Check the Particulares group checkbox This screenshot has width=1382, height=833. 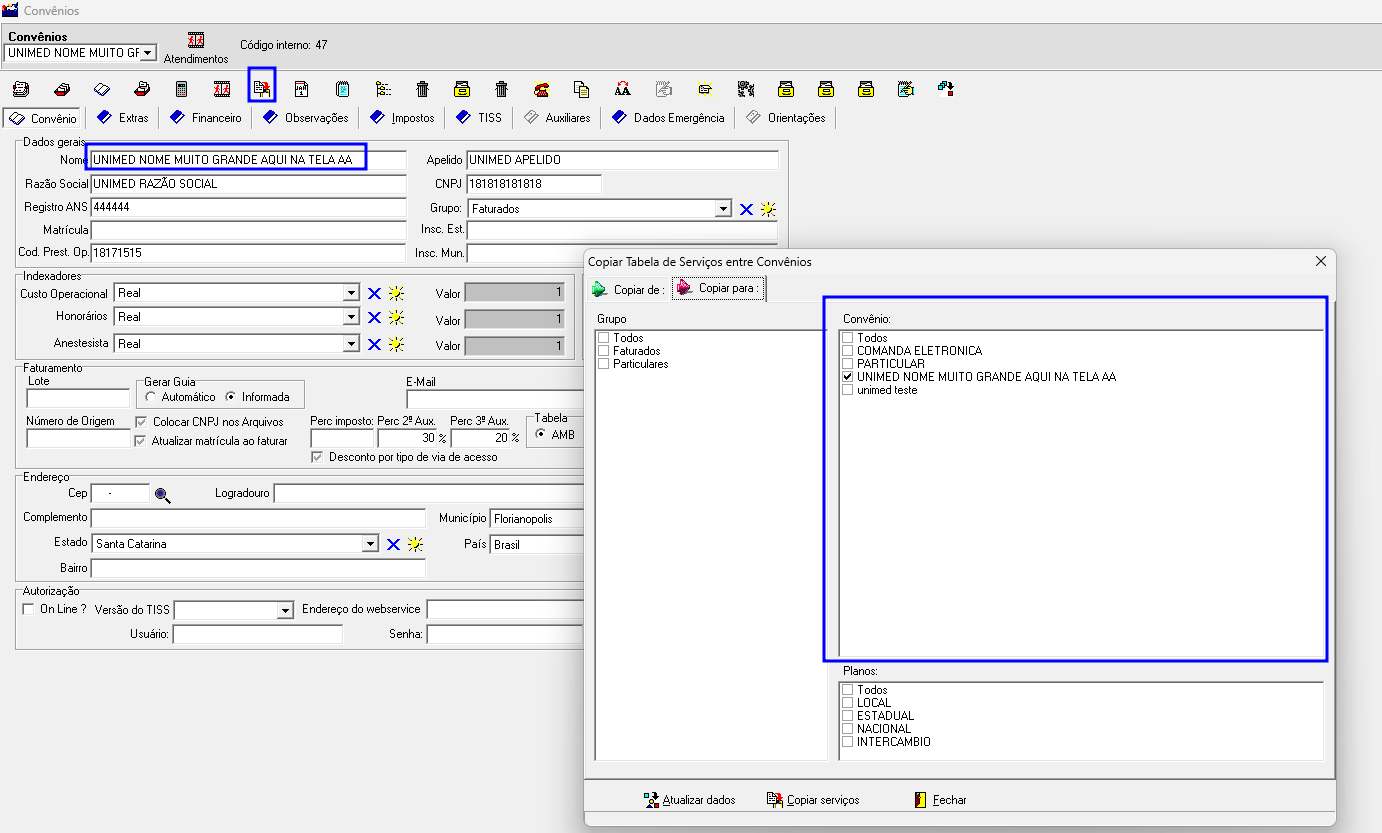tap(604, 364)
